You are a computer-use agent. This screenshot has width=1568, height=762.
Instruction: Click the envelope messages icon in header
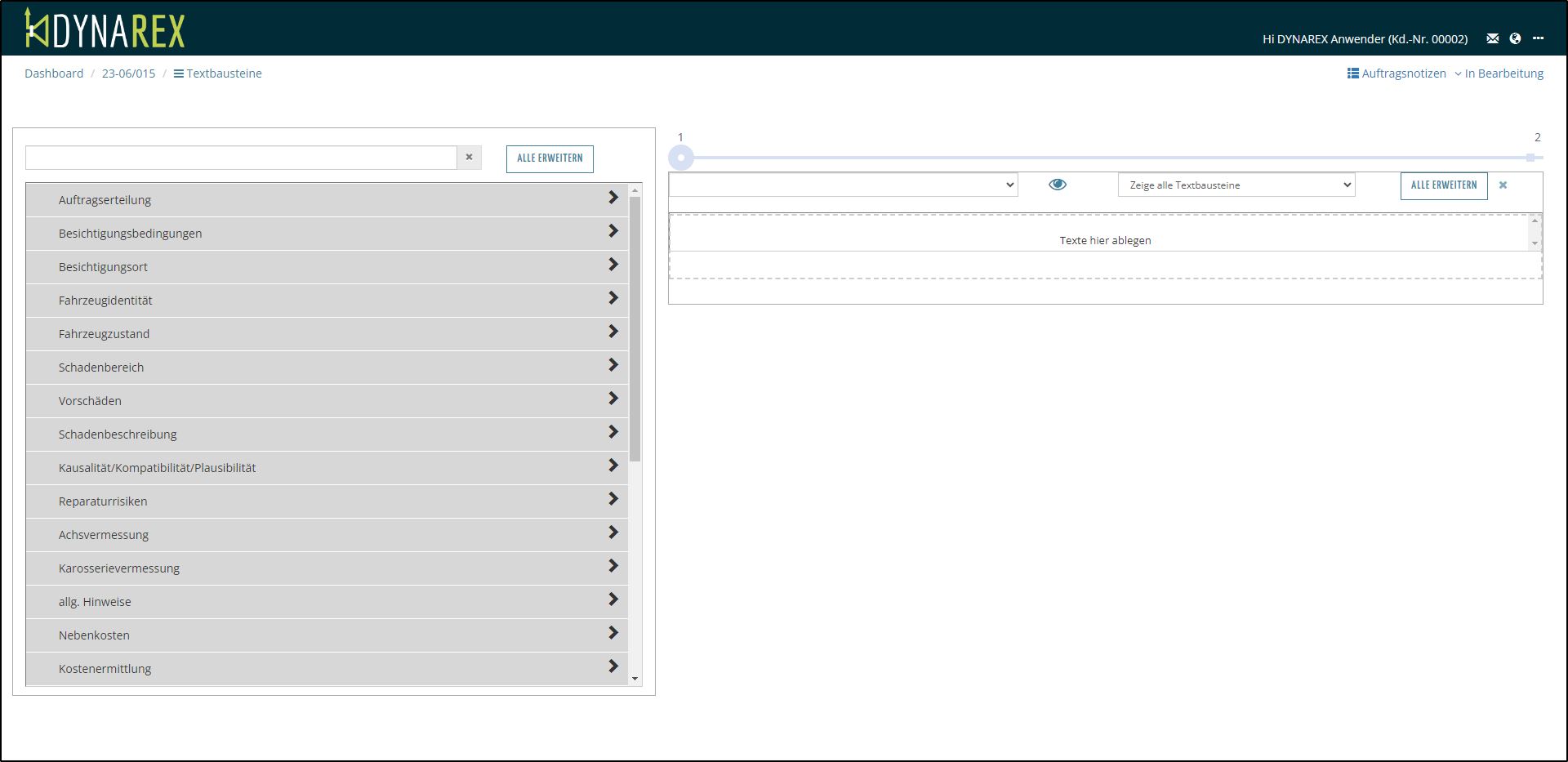coord(1492,38)
